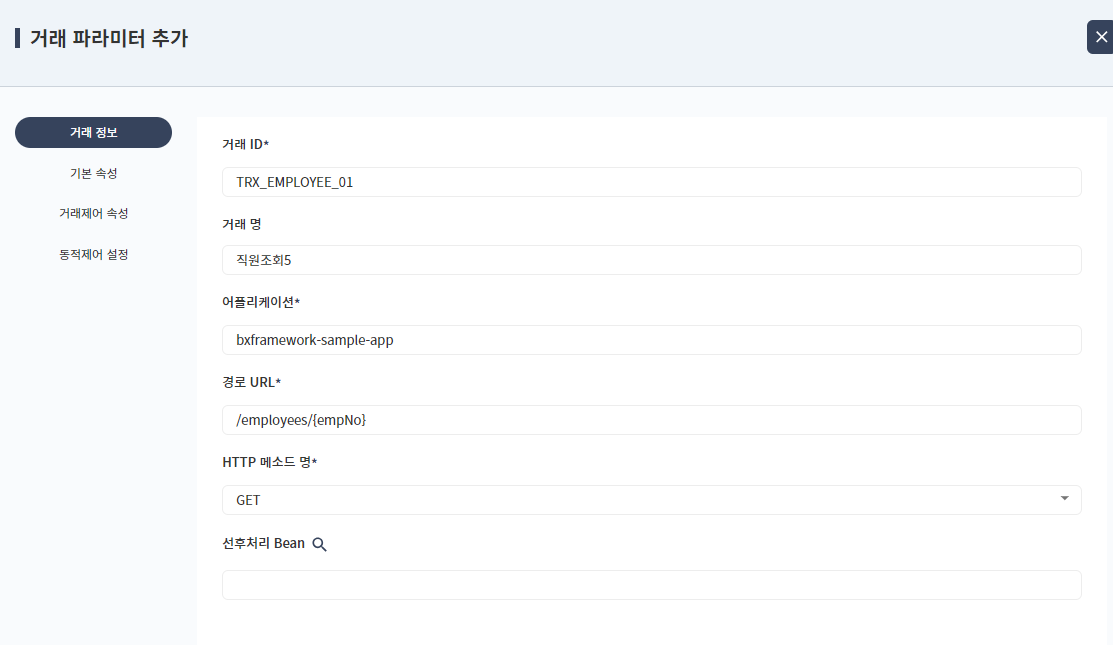Select the 경로 URL field with /employees/{empNo}
1113x645 pixels.
click(x=651, y=420)
